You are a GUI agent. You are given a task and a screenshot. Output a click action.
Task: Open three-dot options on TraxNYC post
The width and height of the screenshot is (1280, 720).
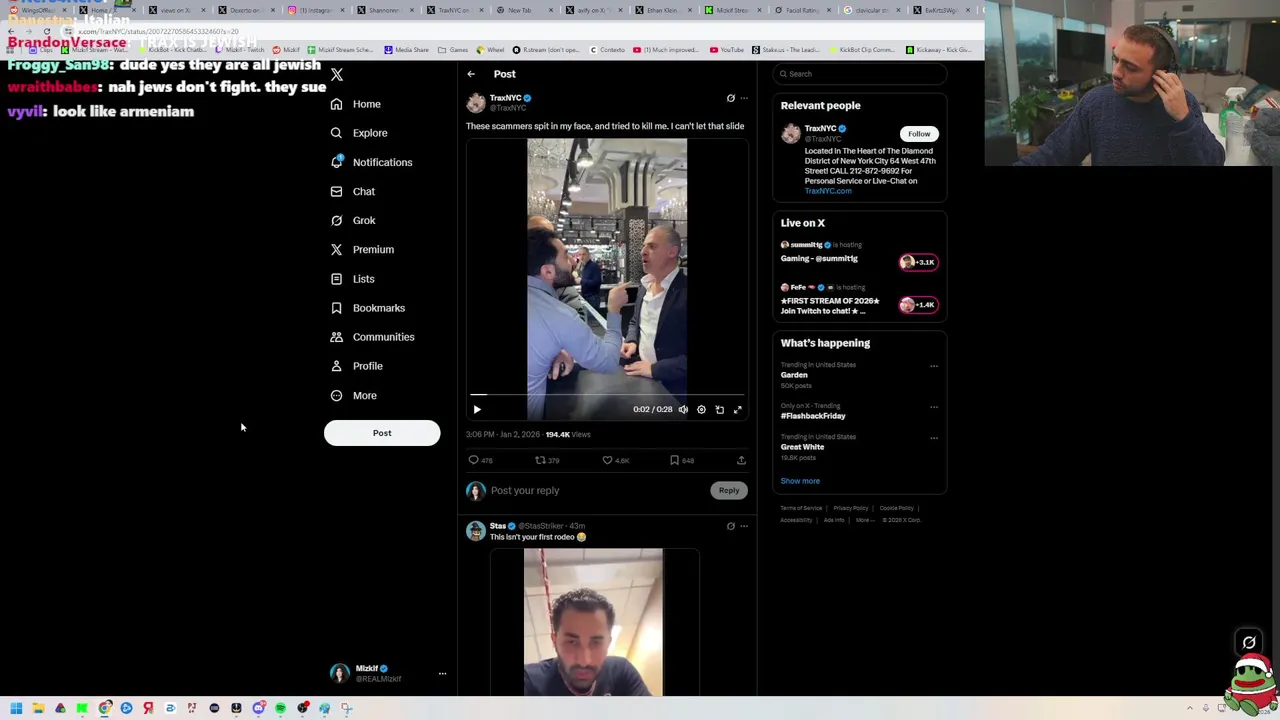[x=744, y=98]
